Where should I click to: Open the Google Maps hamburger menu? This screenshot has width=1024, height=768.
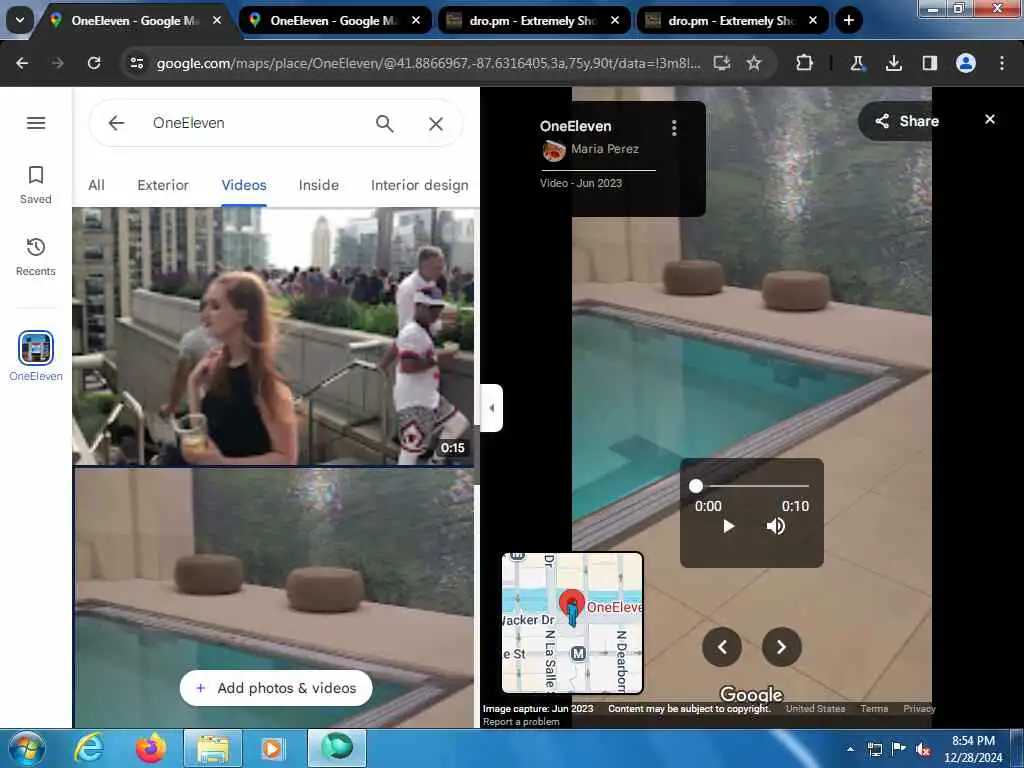pyautogui.click(x=36, y=123)
